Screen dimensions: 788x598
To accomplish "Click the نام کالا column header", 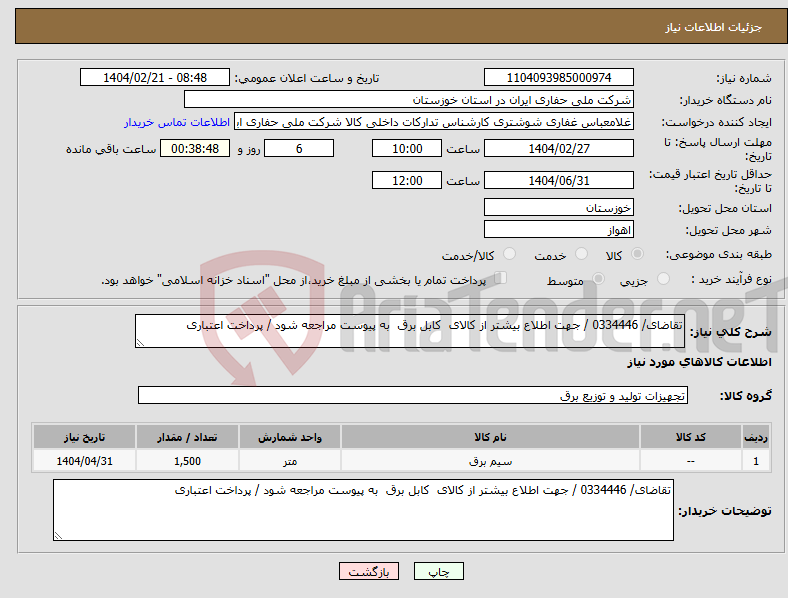I will point(490,437).
